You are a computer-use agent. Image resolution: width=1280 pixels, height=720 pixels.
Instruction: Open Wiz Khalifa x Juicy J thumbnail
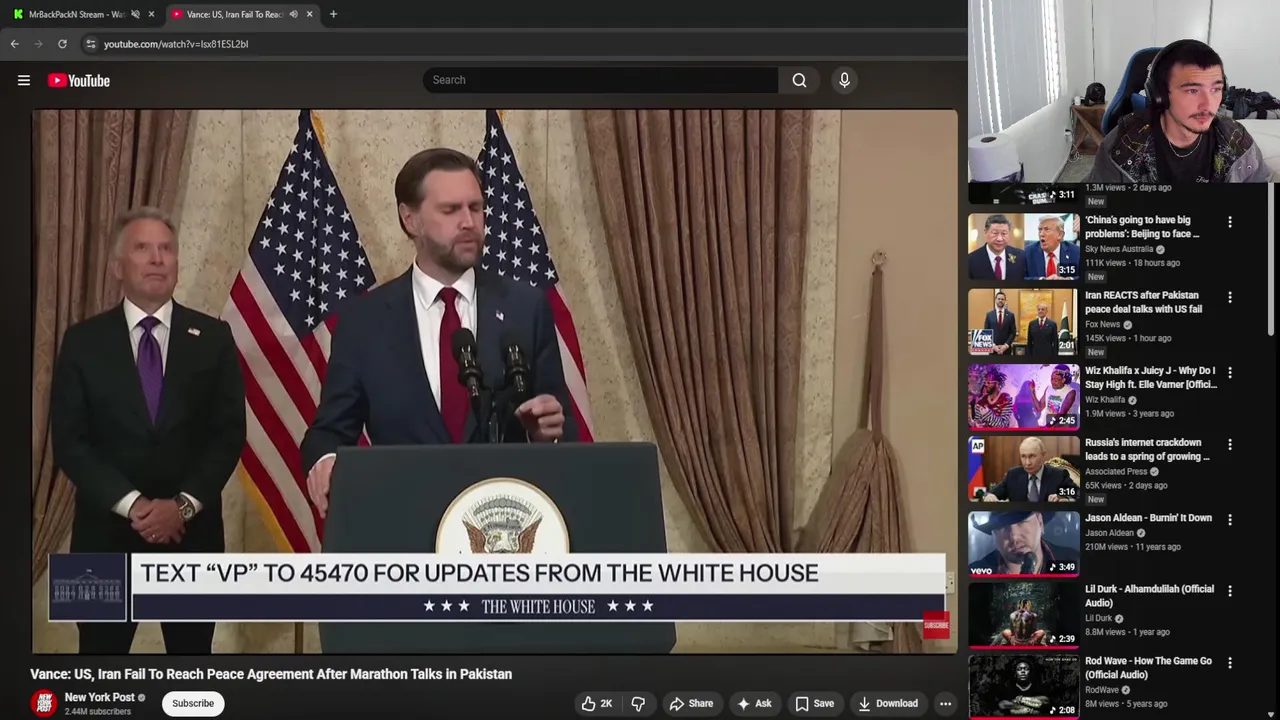pos(1023,397)
